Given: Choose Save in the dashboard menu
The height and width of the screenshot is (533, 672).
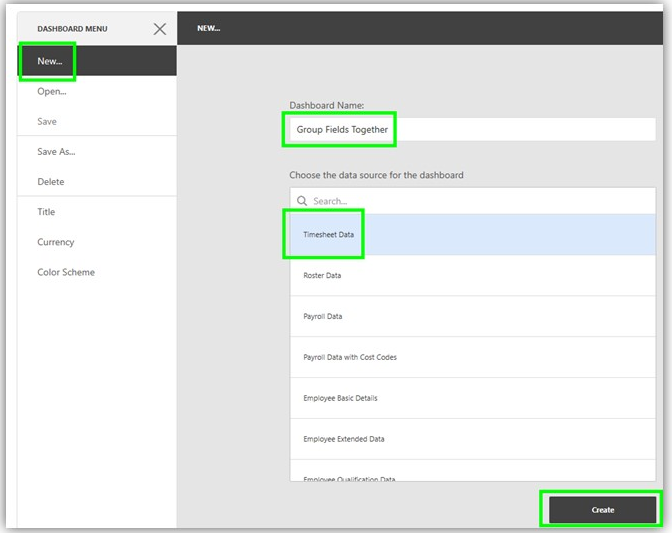Looking at the screenshot, I should pyautogui.click(x=97, y=121).
